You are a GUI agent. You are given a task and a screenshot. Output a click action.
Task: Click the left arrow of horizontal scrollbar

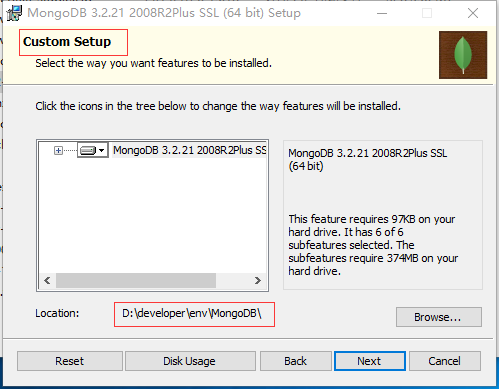click(47, 281)
